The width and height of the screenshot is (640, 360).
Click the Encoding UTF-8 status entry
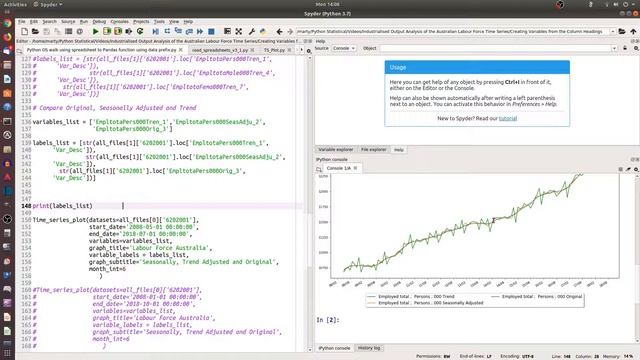tap(517, 356)
